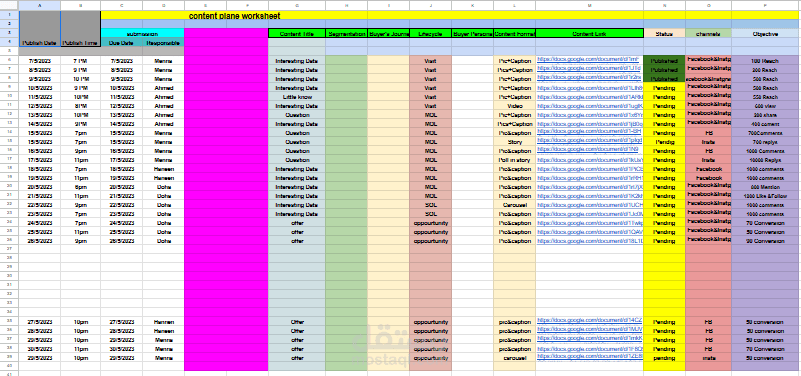Click the '1000 Like &Follow' objective cell
The width and height of the screenshot is (801, 376).
pos(766,196)
